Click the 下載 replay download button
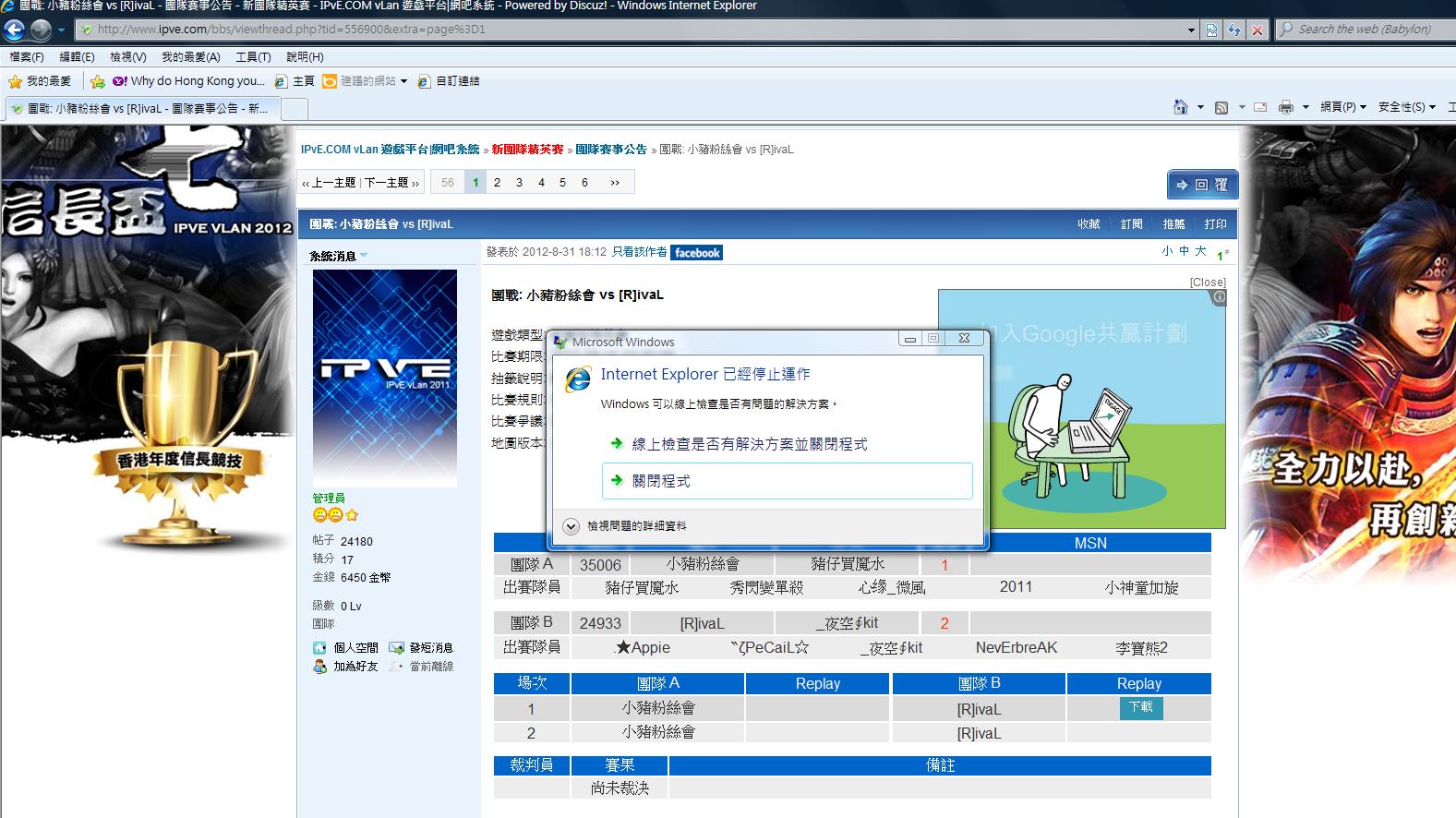The height and width of the screenshot is (818, 1456). click(1141, 707)
